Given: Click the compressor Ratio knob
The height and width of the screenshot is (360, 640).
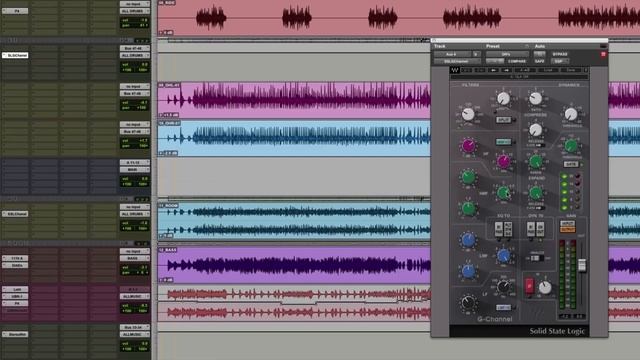Looking at the screenshot, I should pyautogui.click(x=536, y=98).
